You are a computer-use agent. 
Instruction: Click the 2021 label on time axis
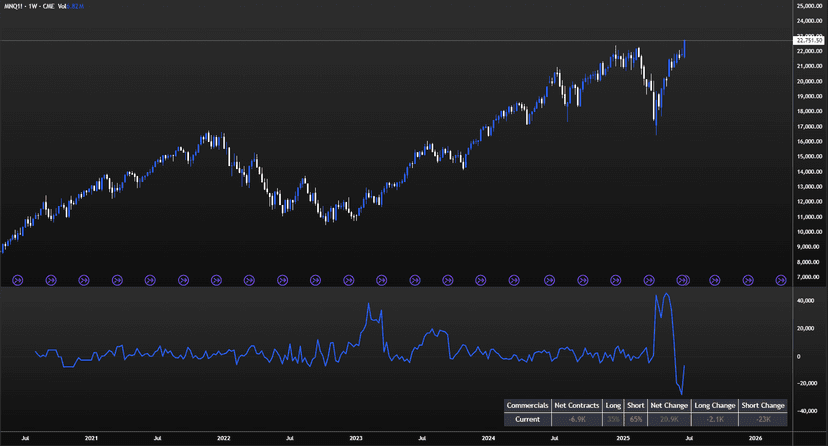tap(91, 438)
